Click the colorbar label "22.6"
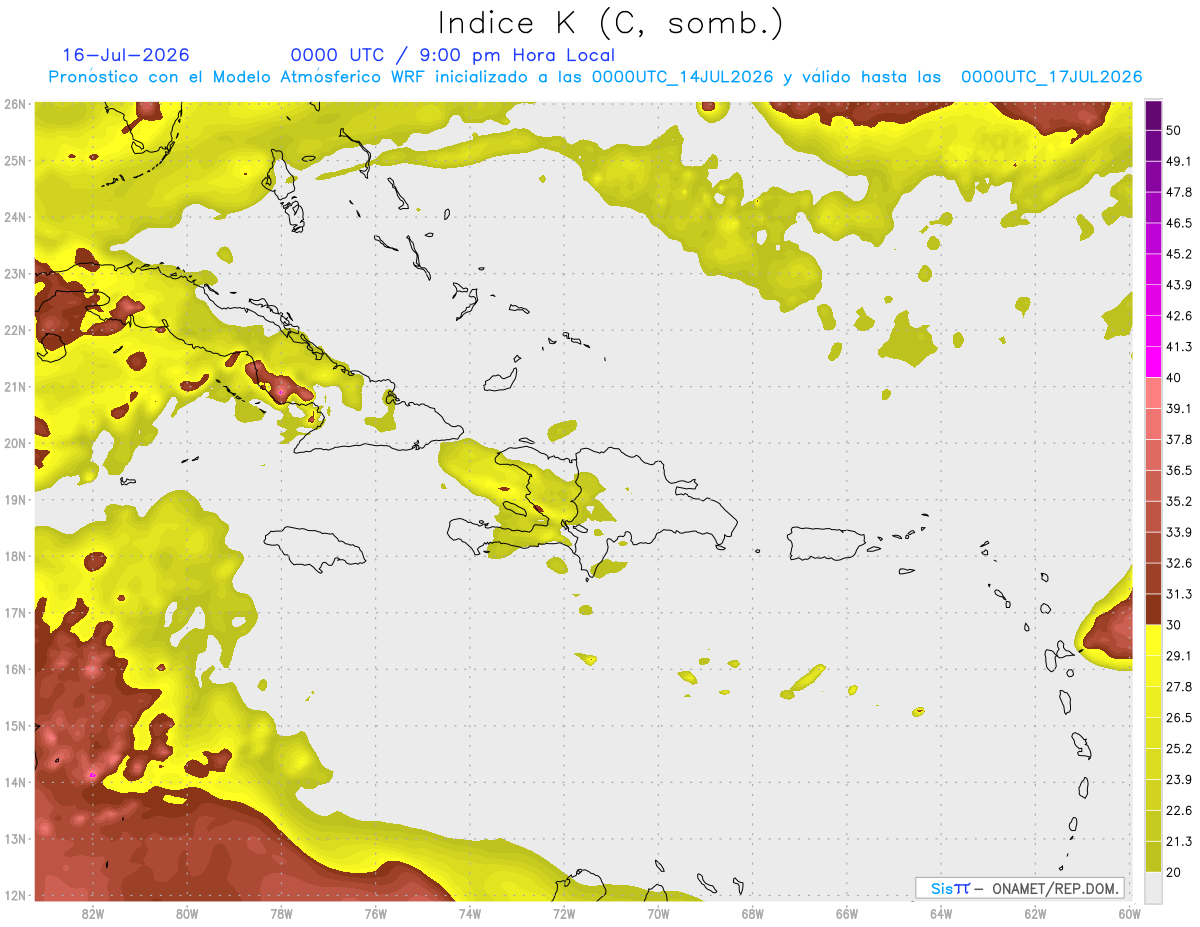This screenshot has width=1200, height=927. coord(1179,811)
